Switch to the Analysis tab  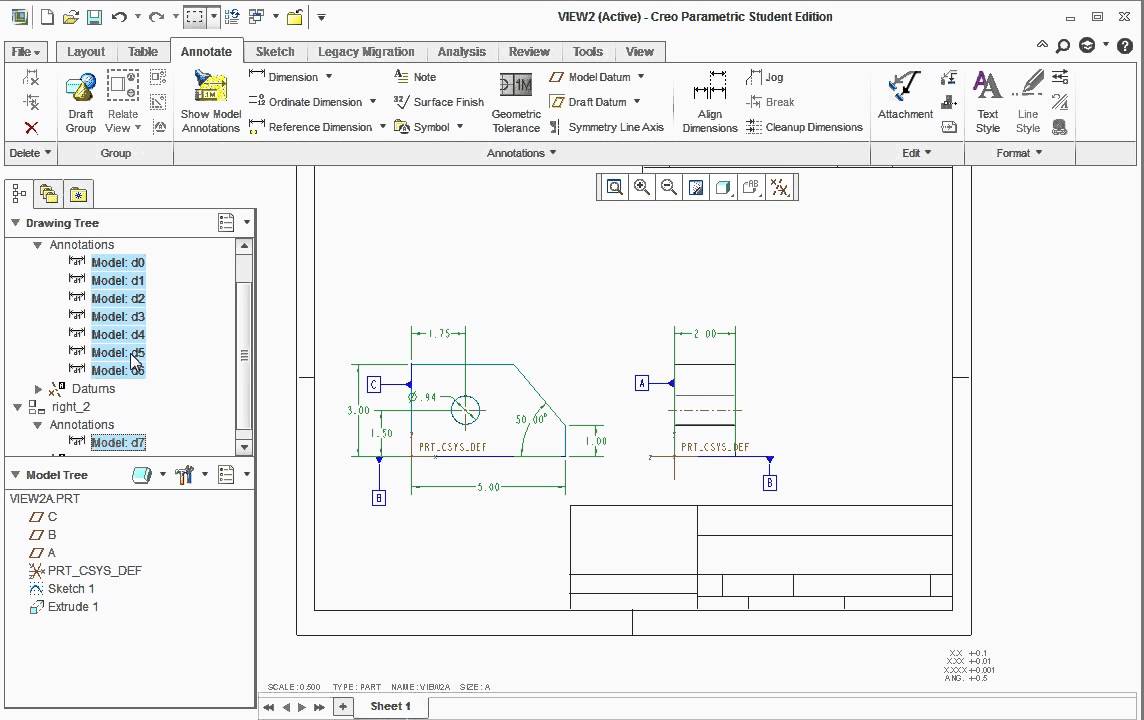click(462, 52)
